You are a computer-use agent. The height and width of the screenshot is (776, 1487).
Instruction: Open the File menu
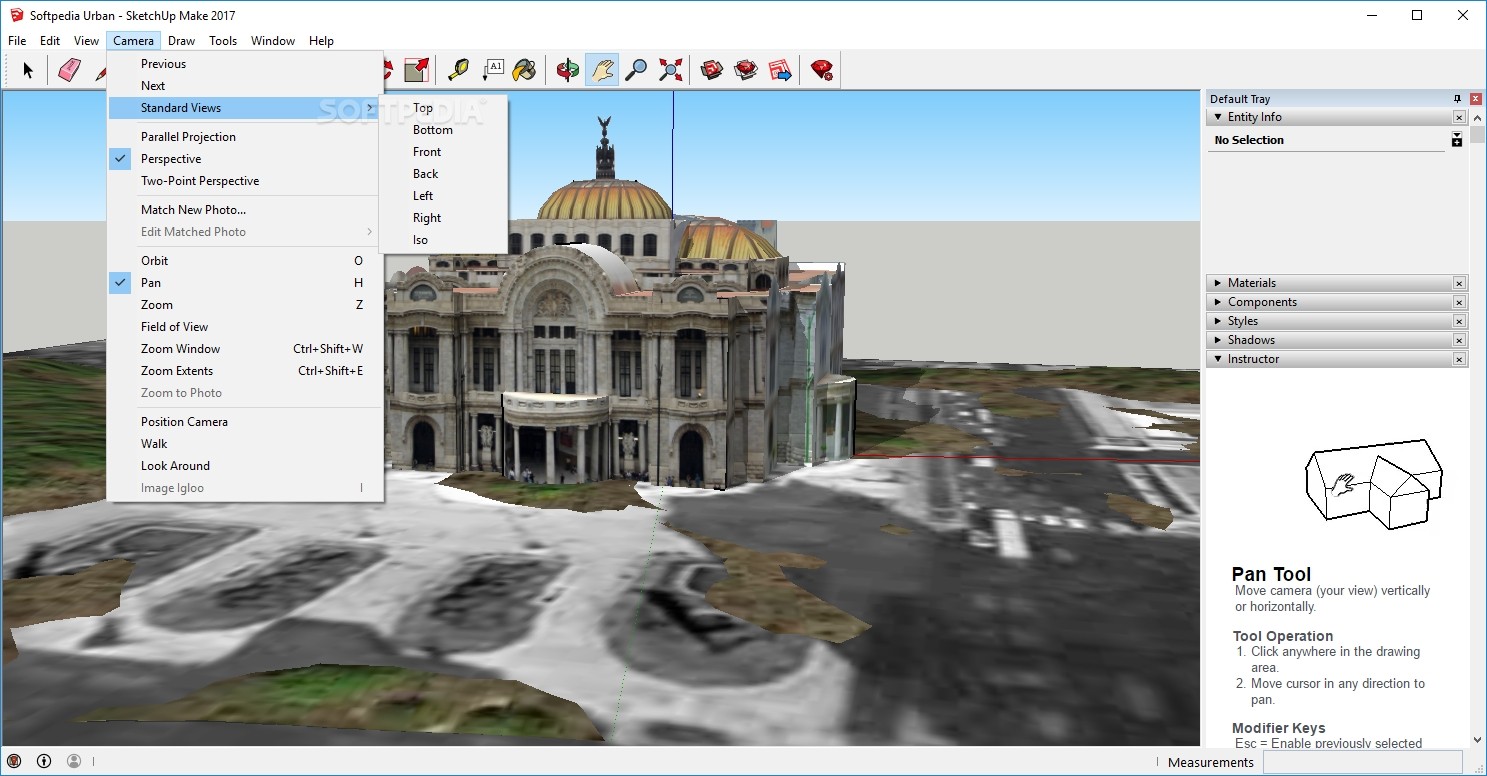pyautogui.click(x=17, y=41)
